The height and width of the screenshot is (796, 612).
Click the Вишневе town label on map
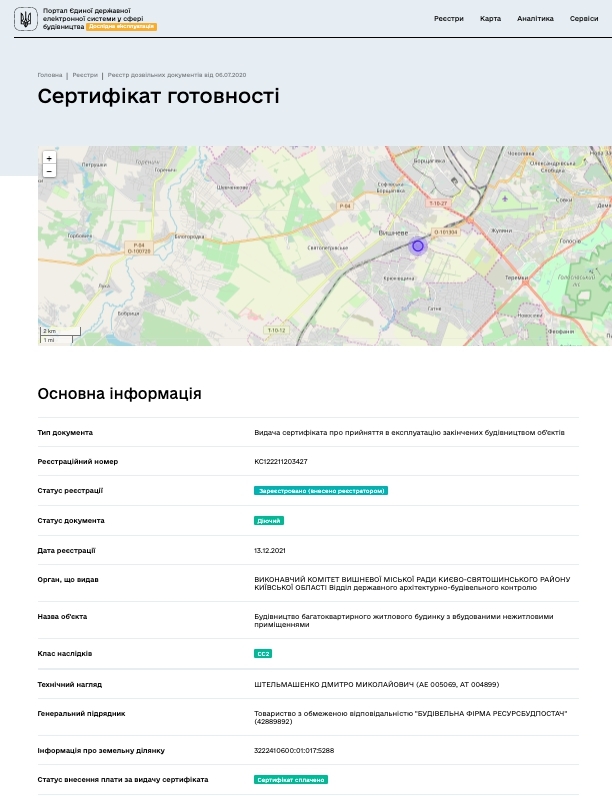(393, 233)
